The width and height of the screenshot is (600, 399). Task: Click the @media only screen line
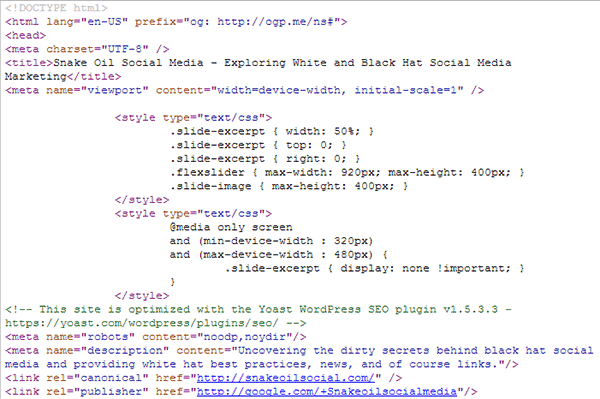point(231,228)
